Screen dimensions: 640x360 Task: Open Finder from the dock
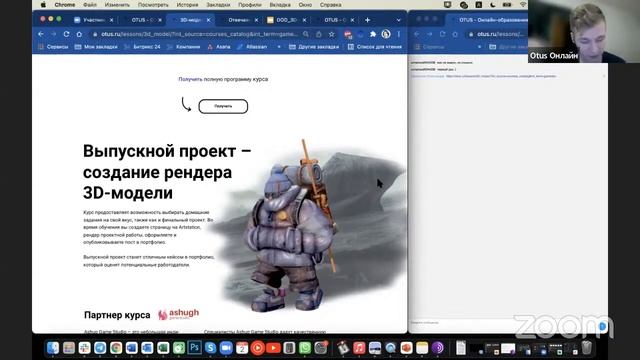click(53, 348)
